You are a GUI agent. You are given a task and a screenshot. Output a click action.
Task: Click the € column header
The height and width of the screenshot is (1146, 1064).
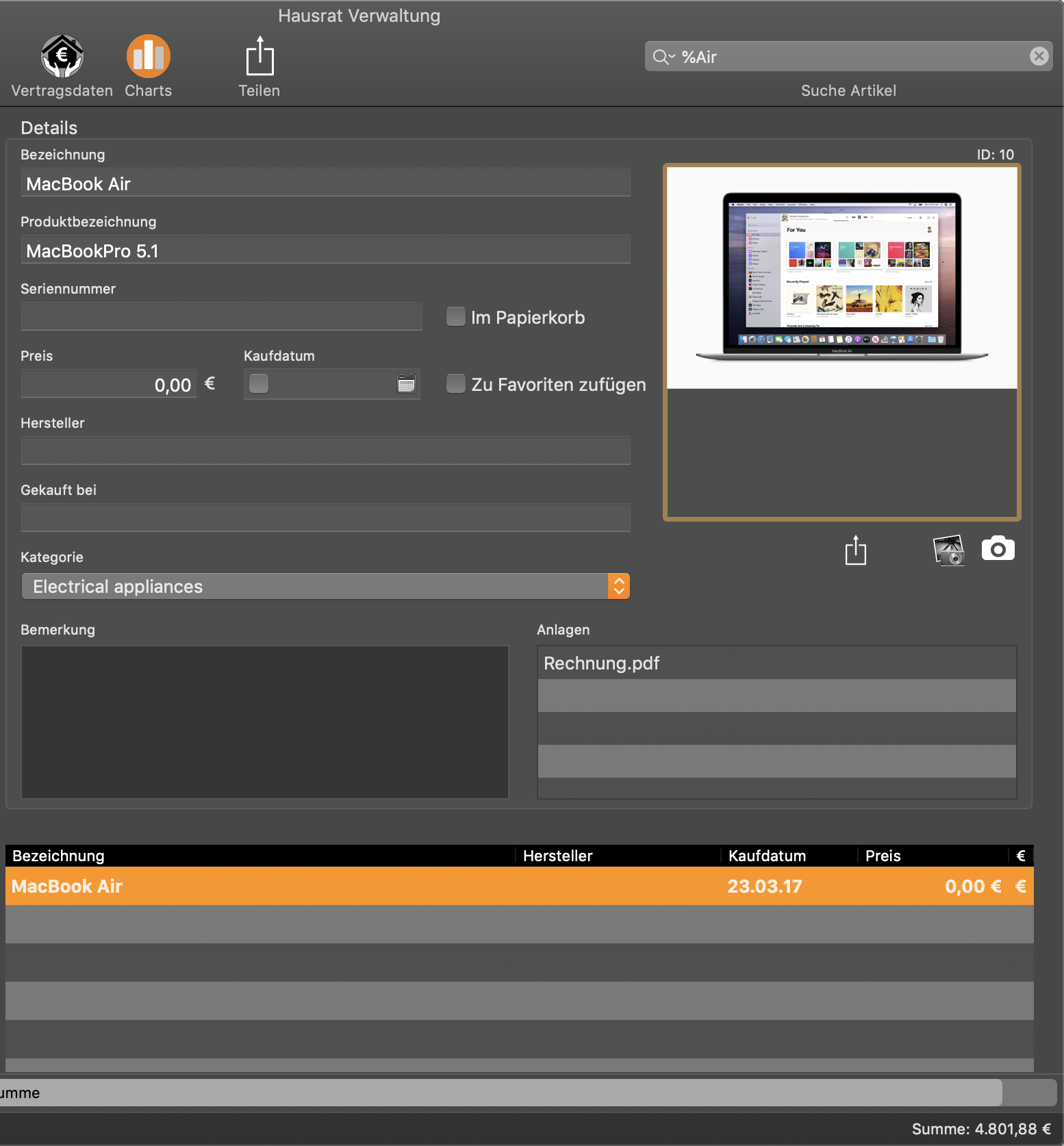1021,856
